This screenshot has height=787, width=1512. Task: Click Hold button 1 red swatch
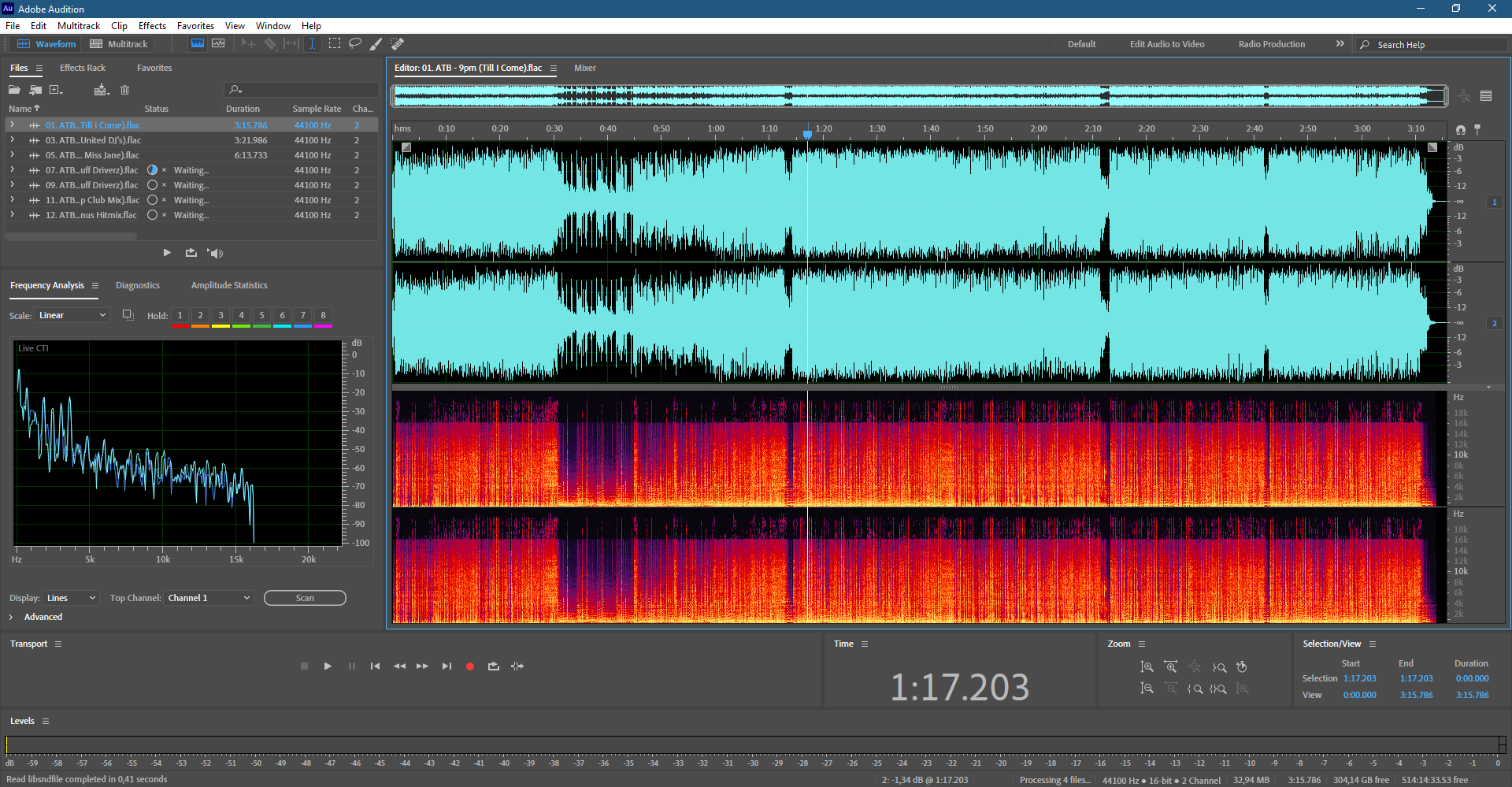[x=180, y=317]
